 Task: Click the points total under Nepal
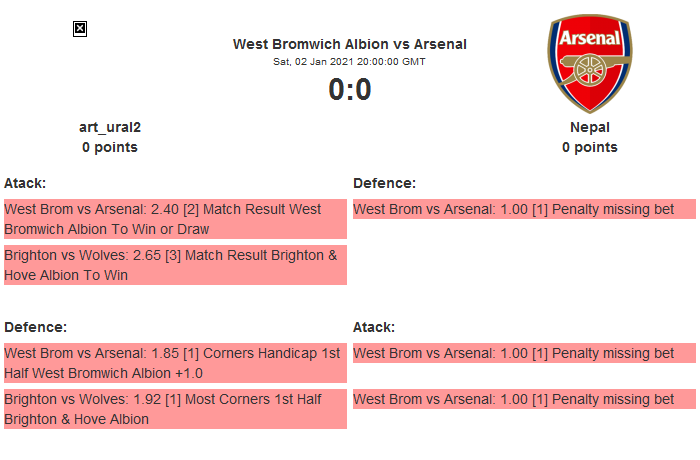[x=590, y=147]
